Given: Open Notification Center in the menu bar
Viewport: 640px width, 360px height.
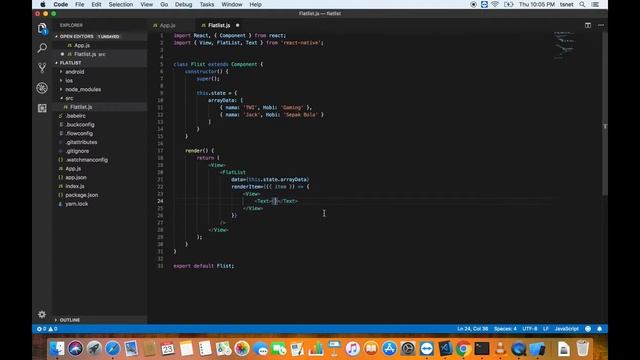Looking at the screenshot, I should click(x=596, y=4).
